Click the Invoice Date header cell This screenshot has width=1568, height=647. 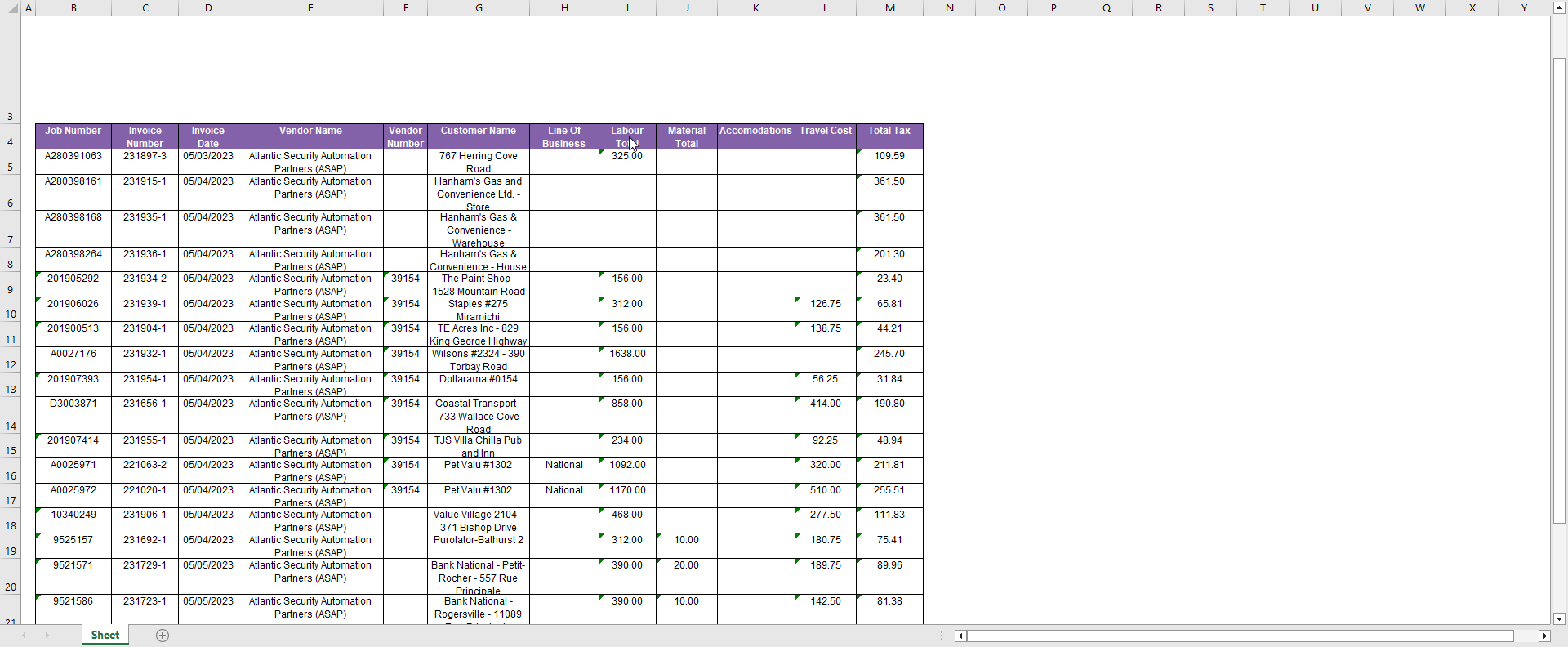(x=208, y=136)
